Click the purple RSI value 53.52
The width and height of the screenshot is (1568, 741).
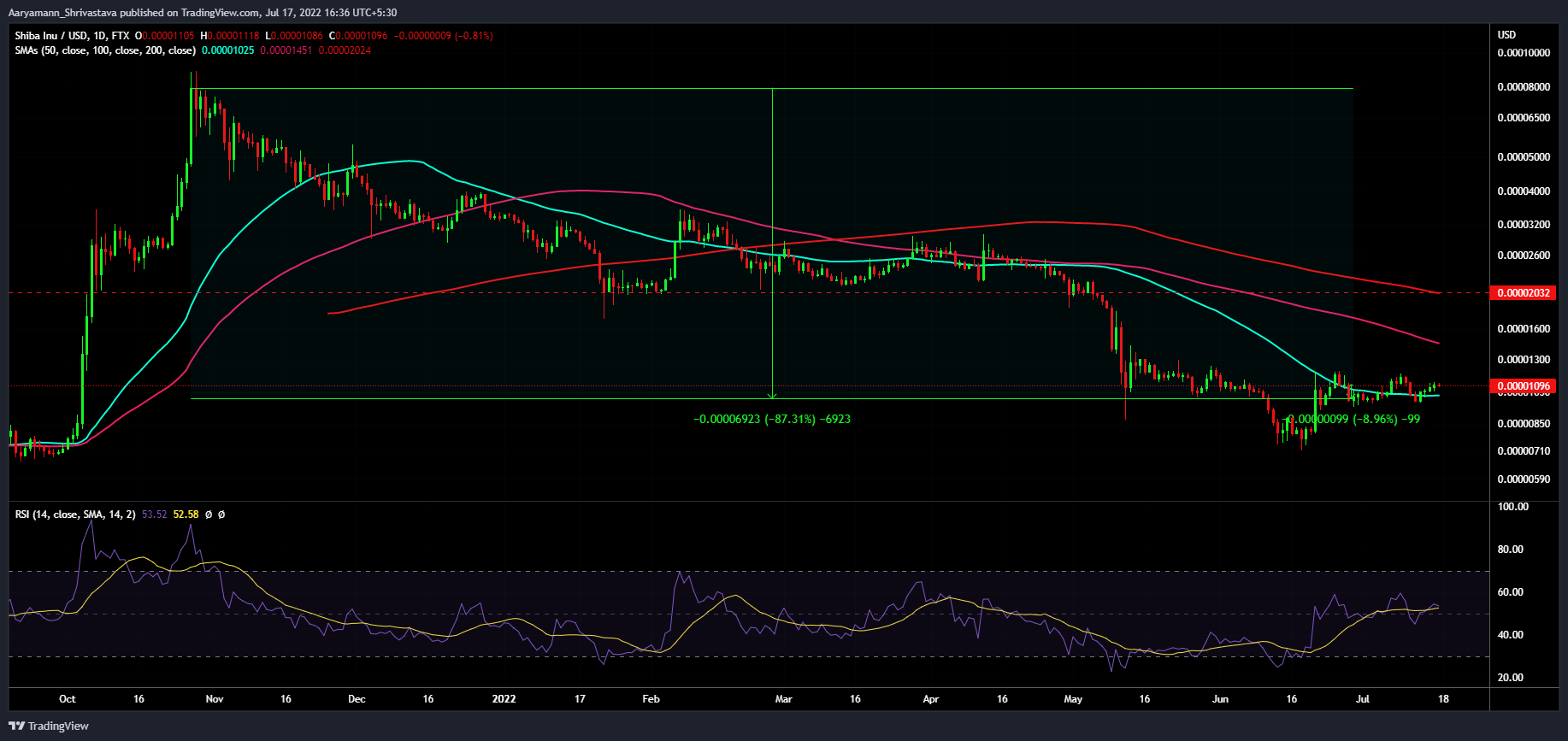[x=154, y=515]
